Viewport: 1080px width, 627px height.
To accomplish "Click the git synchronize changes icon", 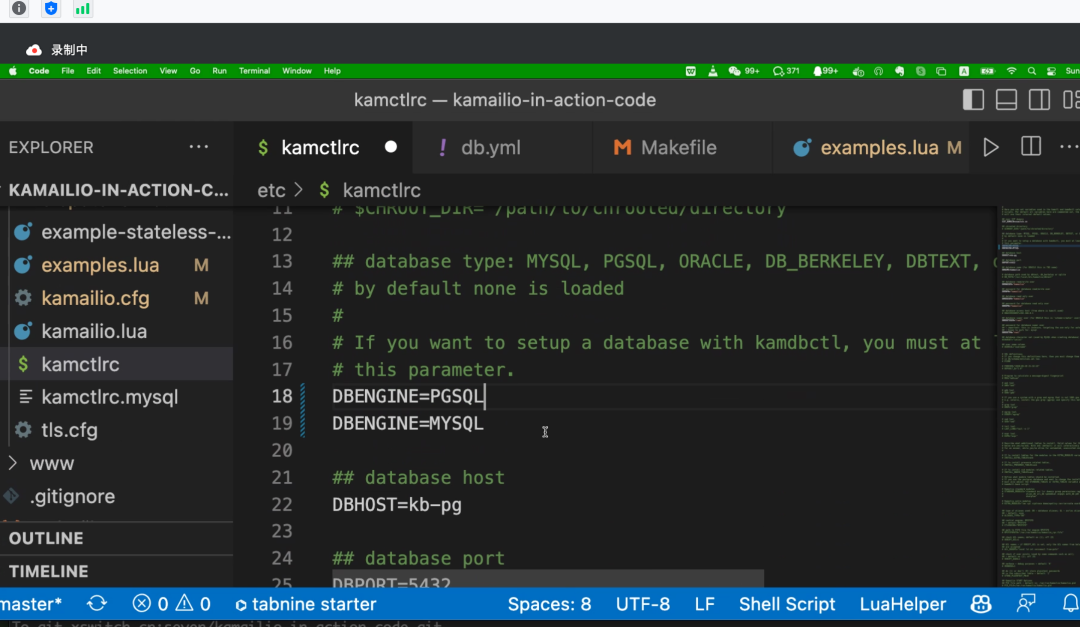I will (x=97, y=604).
